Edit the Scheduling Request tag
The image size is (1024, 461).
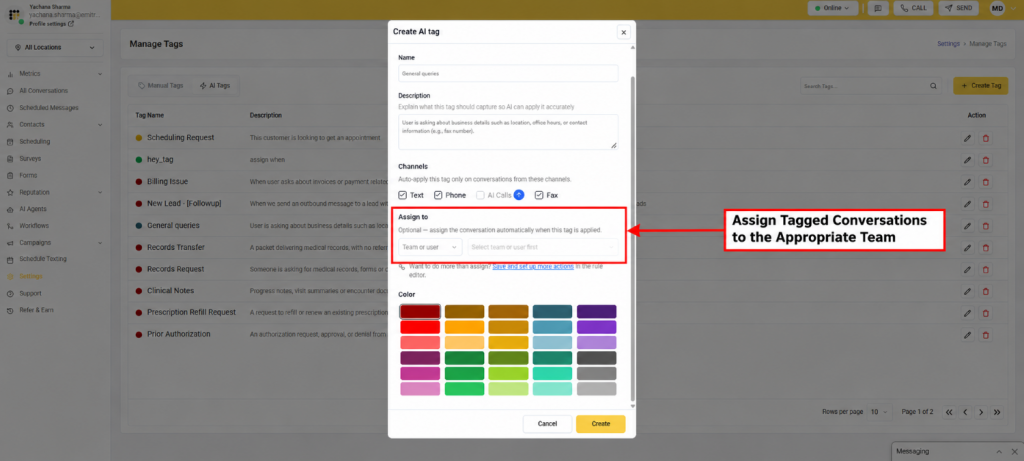[967, 138]
